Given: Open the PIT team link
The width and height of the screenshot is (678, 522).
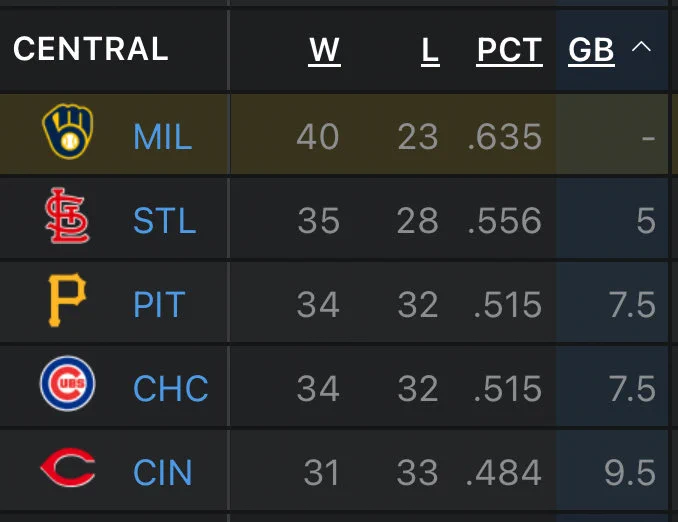Looking at the screenshot, I should tap(159, 304).
